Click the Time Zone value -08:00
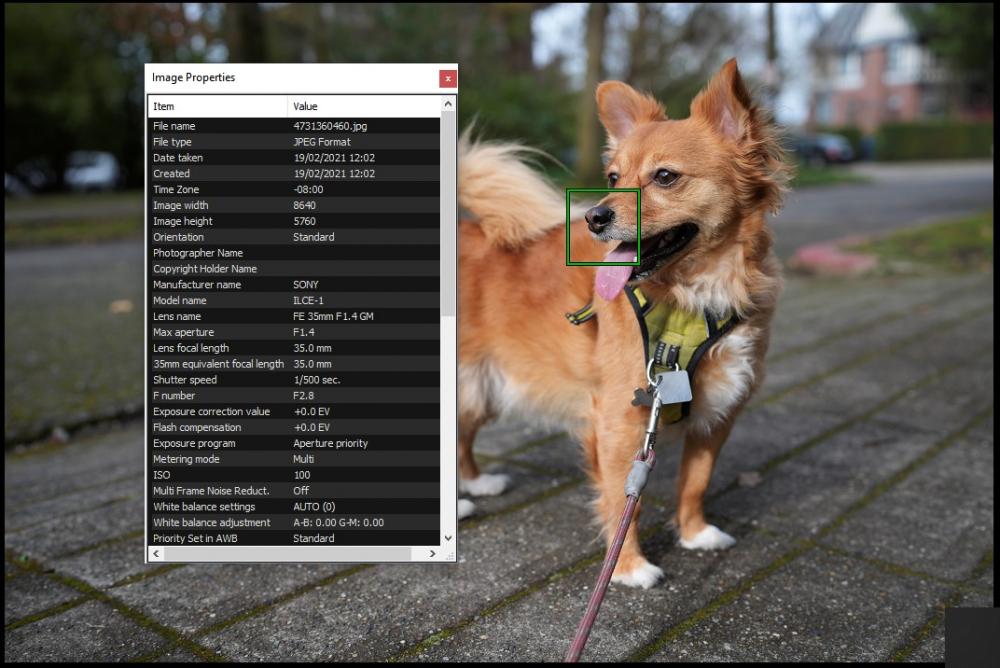 (308, 189)
